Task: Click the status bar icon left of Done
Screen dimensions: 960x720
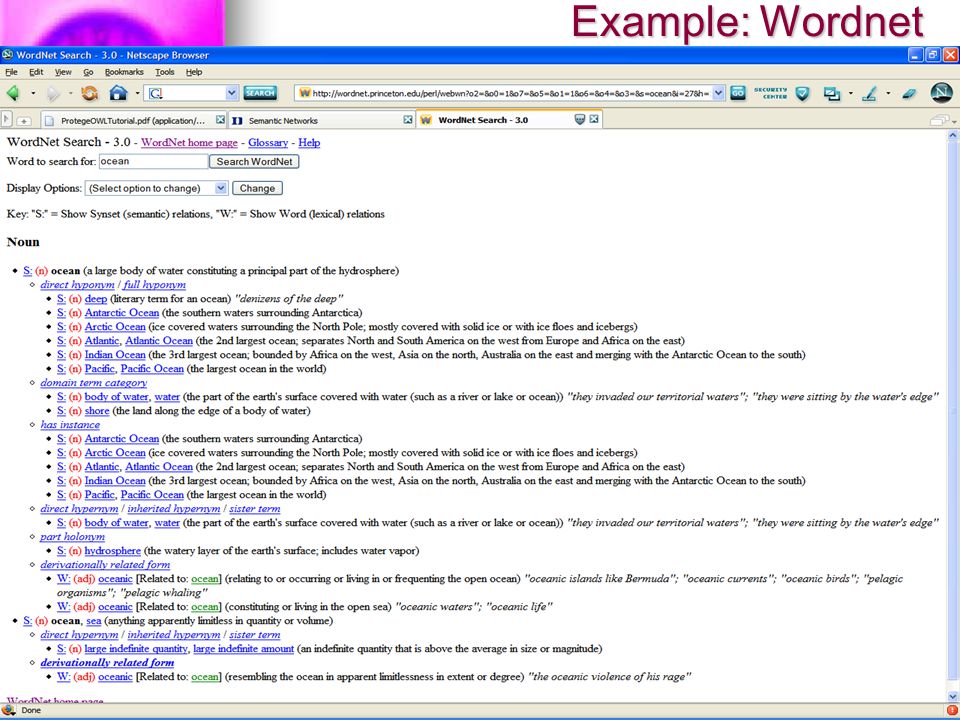Action: 9,710
